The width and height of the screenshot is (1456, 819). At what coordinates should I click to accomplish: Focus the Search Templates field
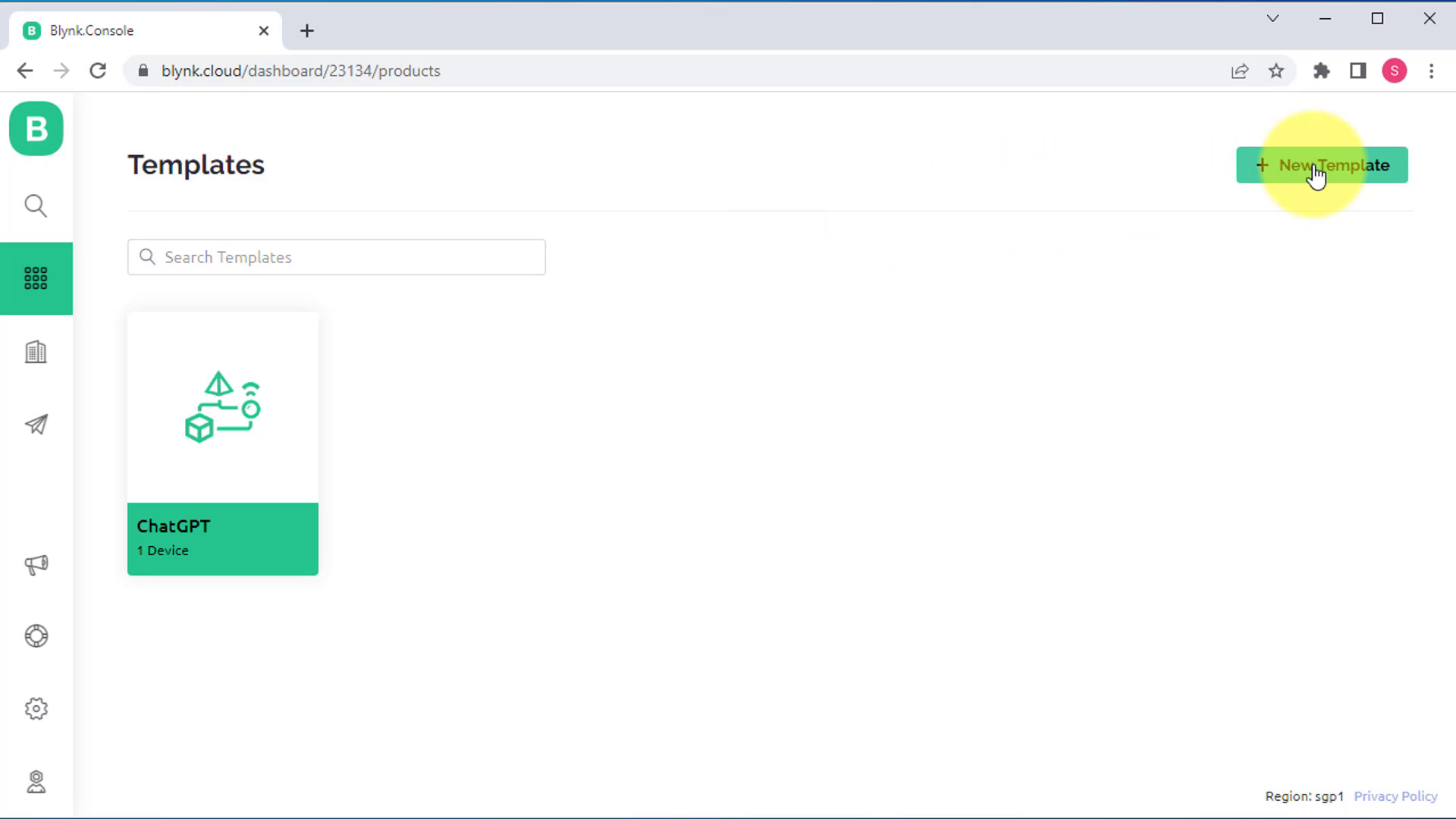click(x=337, y=257)
